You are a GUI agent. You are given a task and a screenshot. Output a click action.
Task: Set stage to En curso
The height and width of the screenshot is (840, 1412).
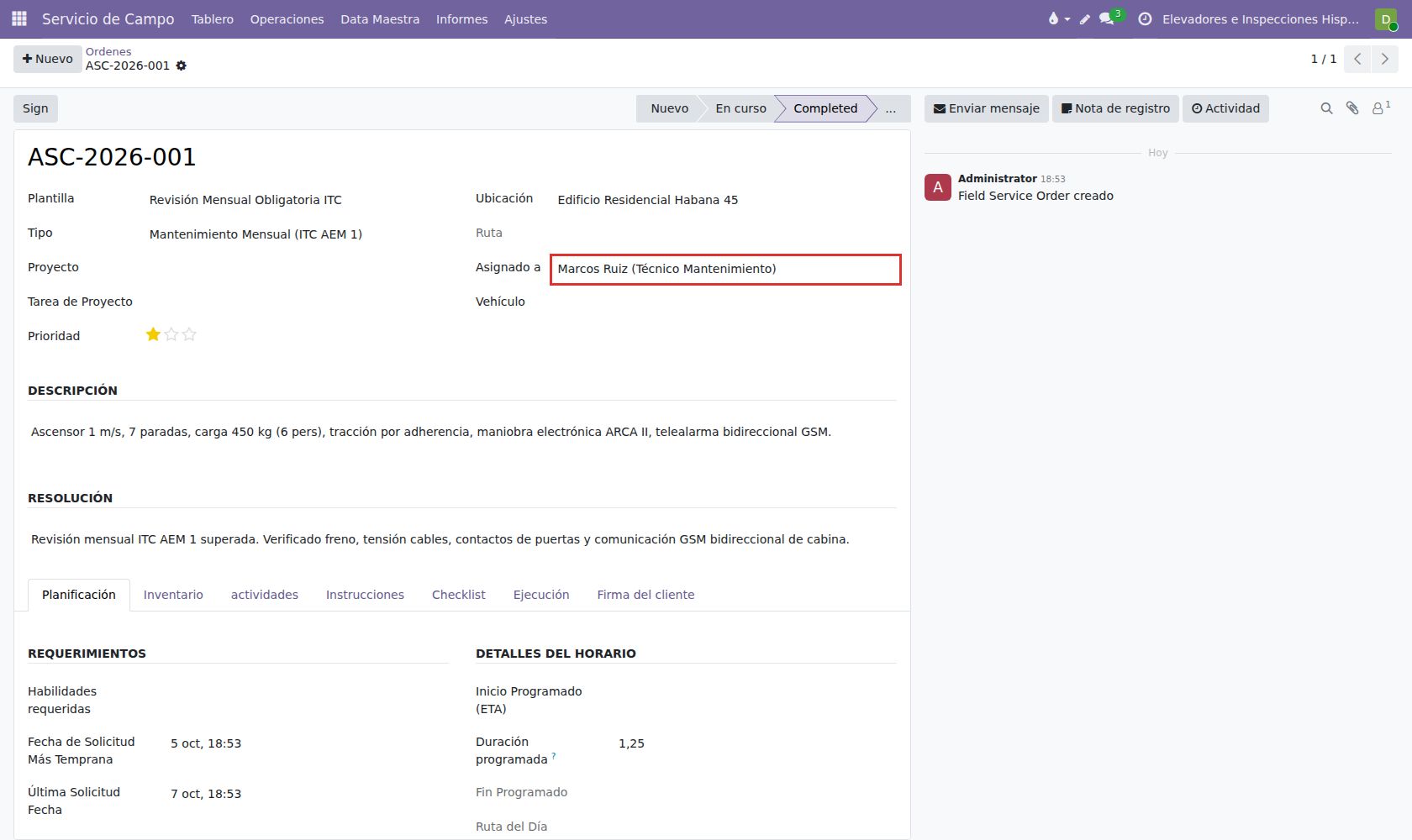coord(740,108)
